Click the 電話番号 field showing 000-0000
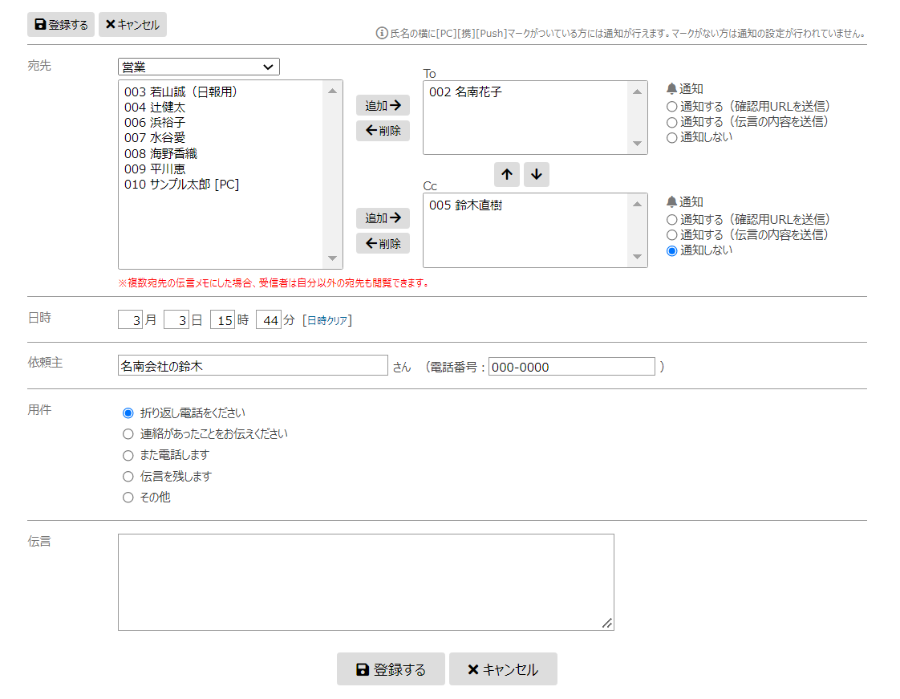The image size is (900, 699). tap(571, 367)
